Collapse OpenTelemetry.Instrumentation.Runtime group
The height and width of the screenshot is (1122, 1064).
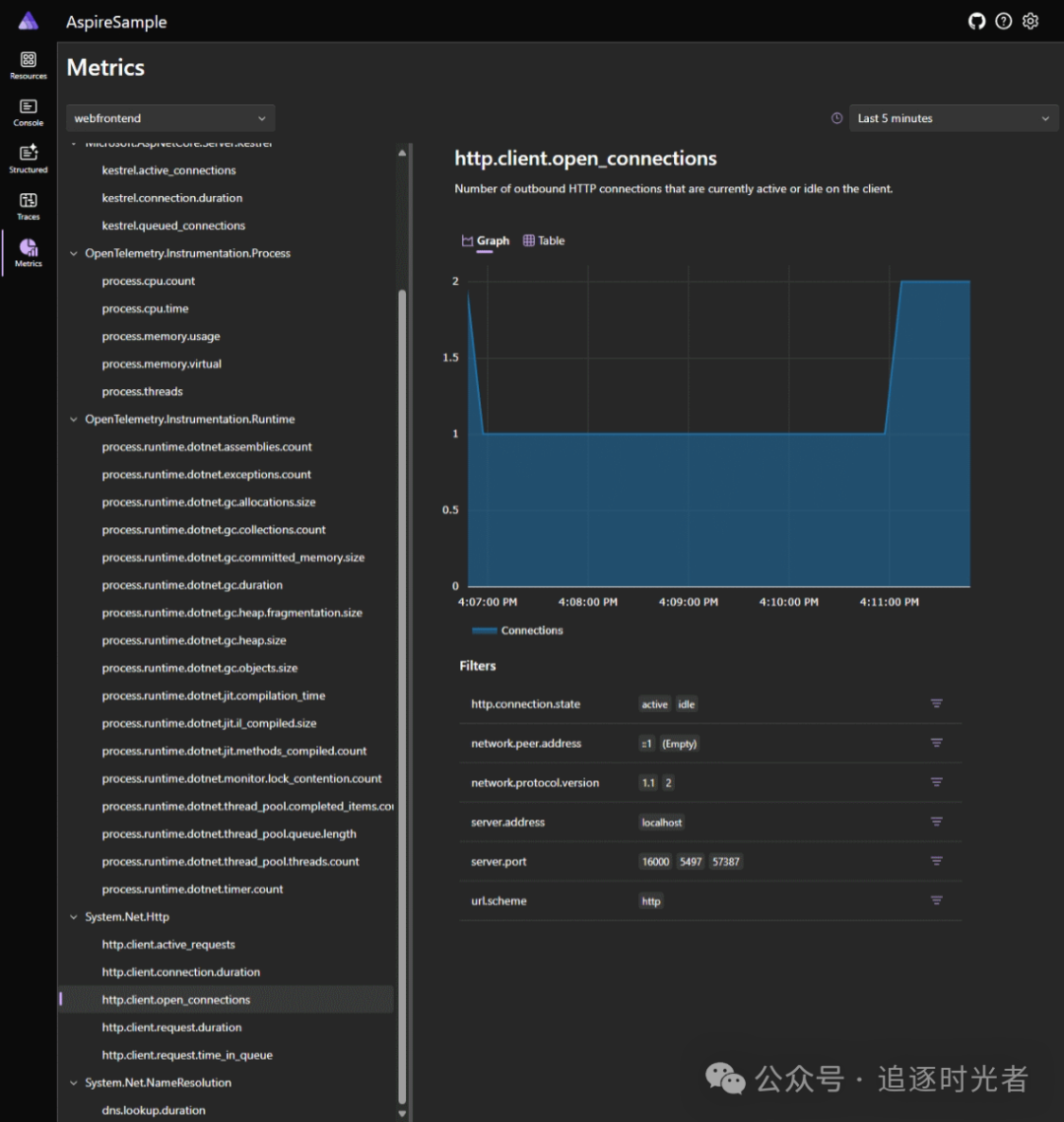tap(74, 420)
